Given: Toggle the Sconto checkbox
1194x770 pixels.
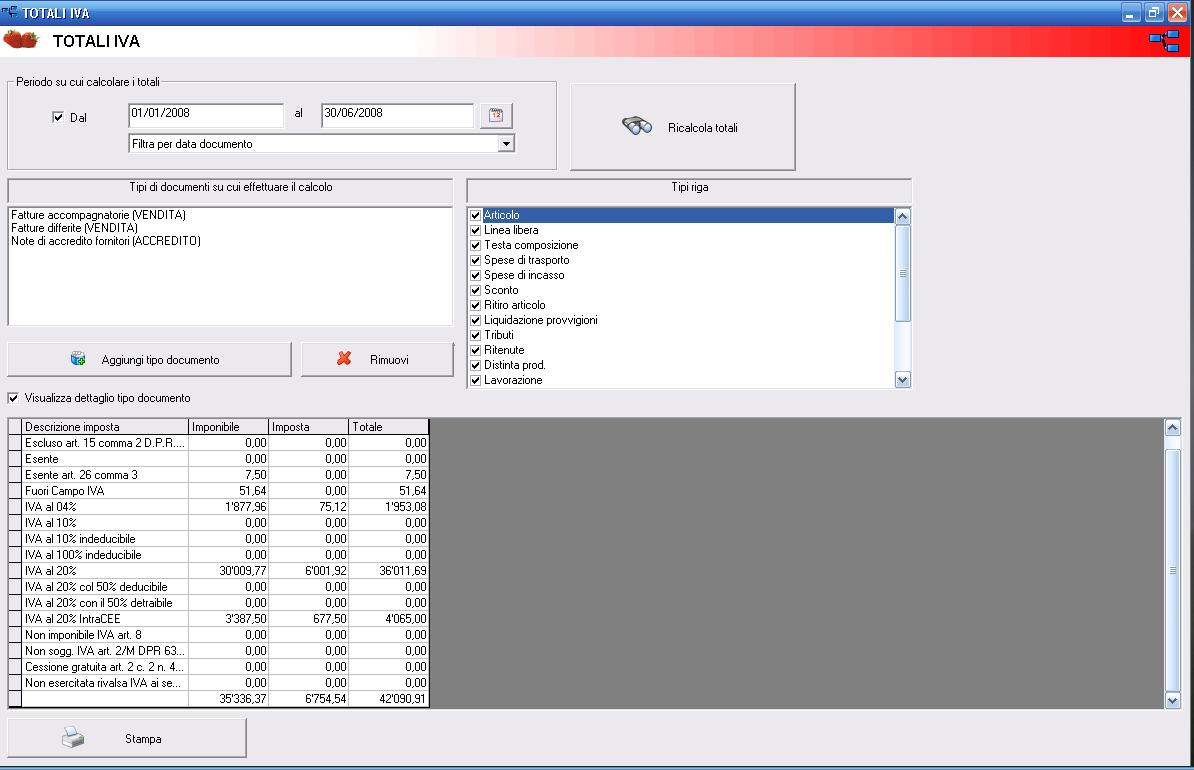Looking at the screenshot, I should [x=475, y=290].
